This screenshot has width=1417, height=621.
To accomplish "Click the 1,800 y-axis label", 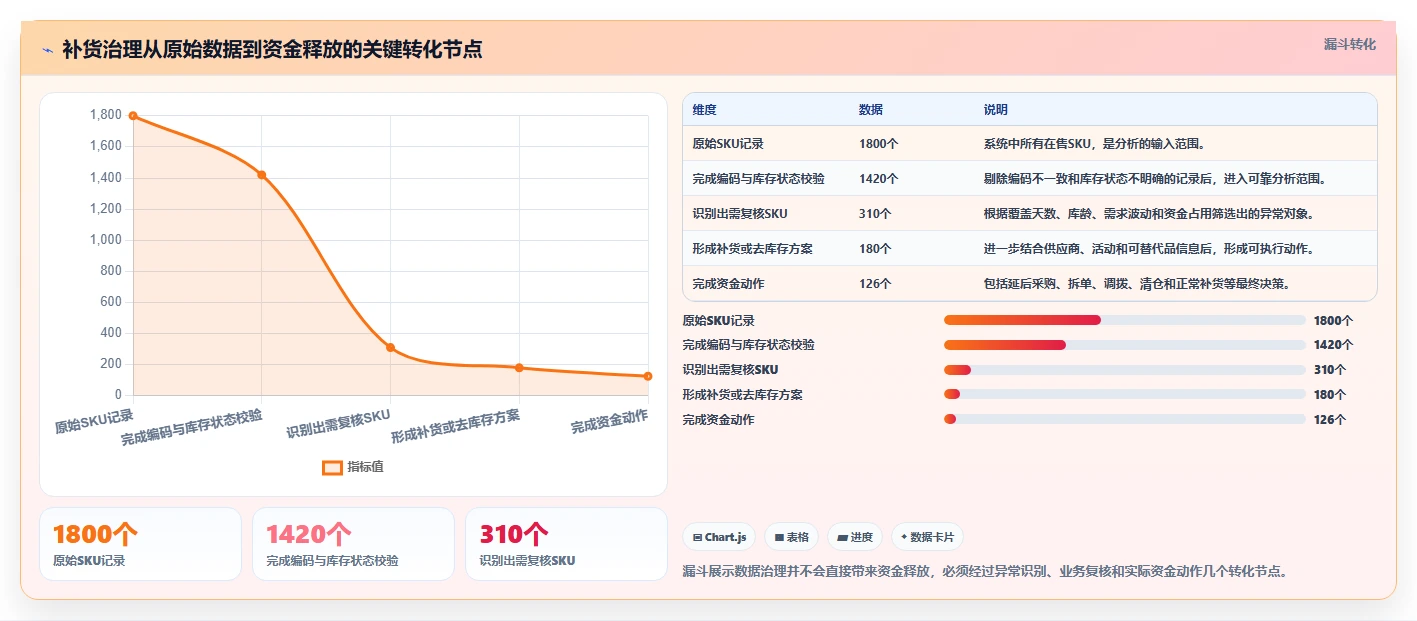I will point(105,115).
